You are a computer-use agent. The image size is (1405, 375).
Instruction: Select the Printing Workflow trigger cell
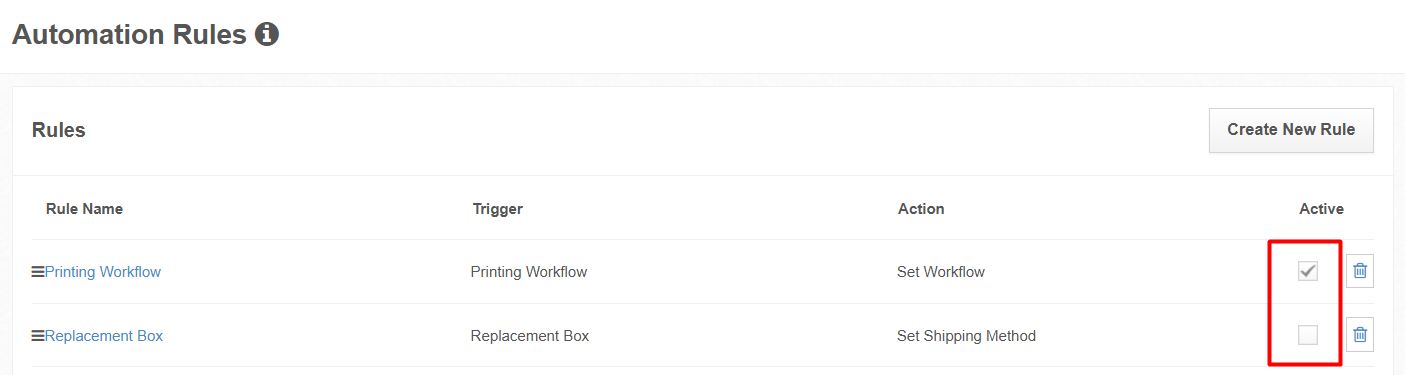click(529, 272)
